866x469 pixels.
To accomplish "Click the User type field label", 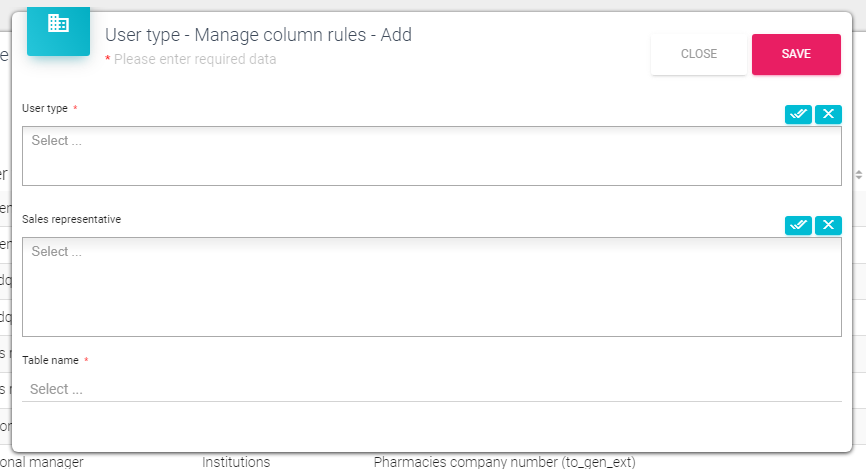I will tap(45, 108).
